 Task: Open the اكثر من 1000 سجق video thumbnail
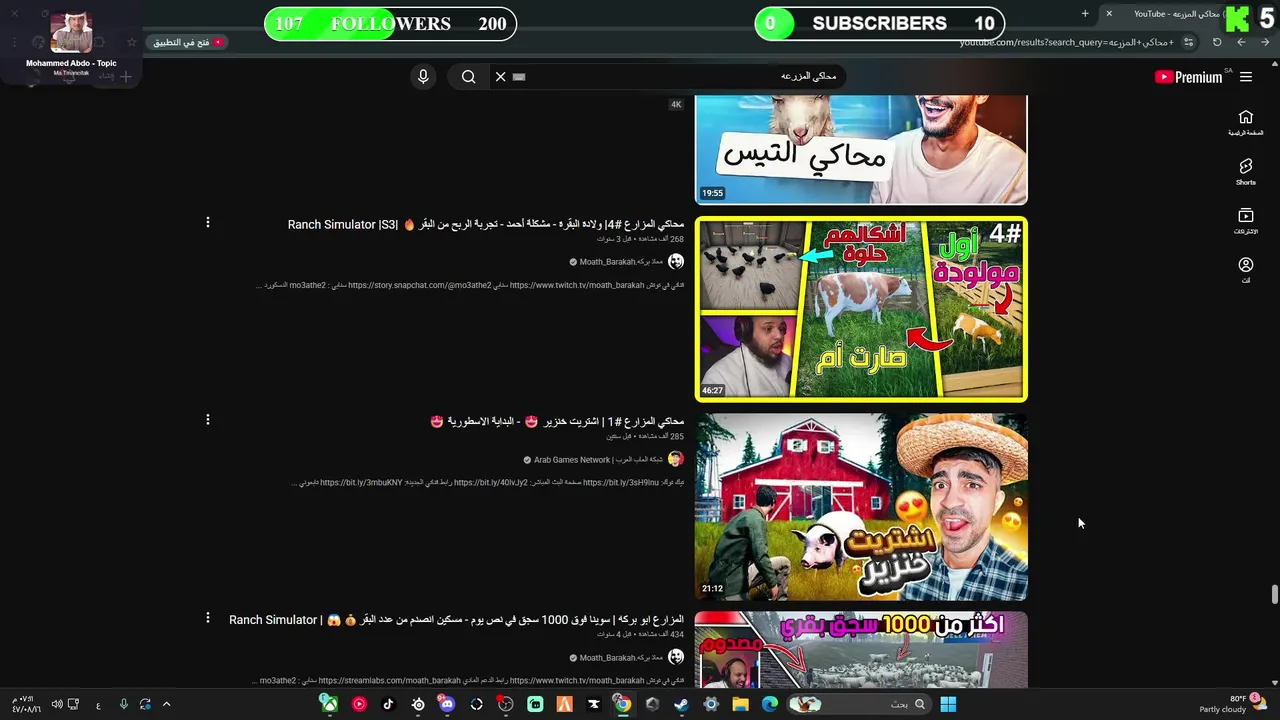(861, 650)
